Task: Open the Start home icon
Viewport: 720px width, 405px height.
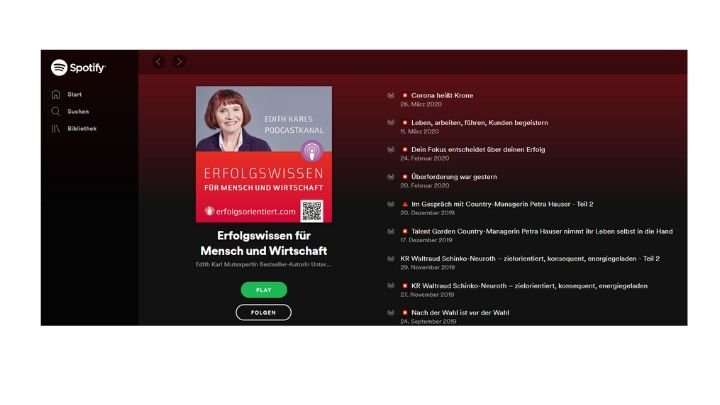Action: [x=56, y=95]
